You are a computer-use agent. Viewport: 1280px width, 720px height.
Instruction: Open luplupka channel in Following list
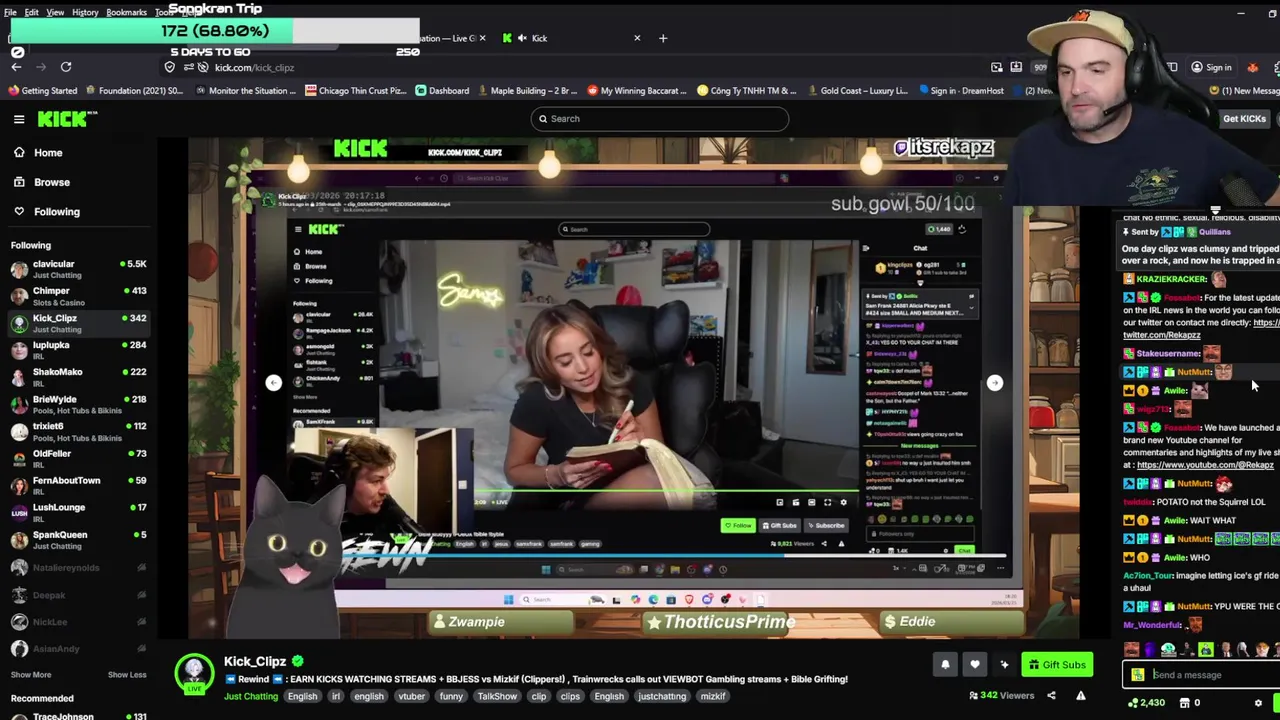coord(78,350)
